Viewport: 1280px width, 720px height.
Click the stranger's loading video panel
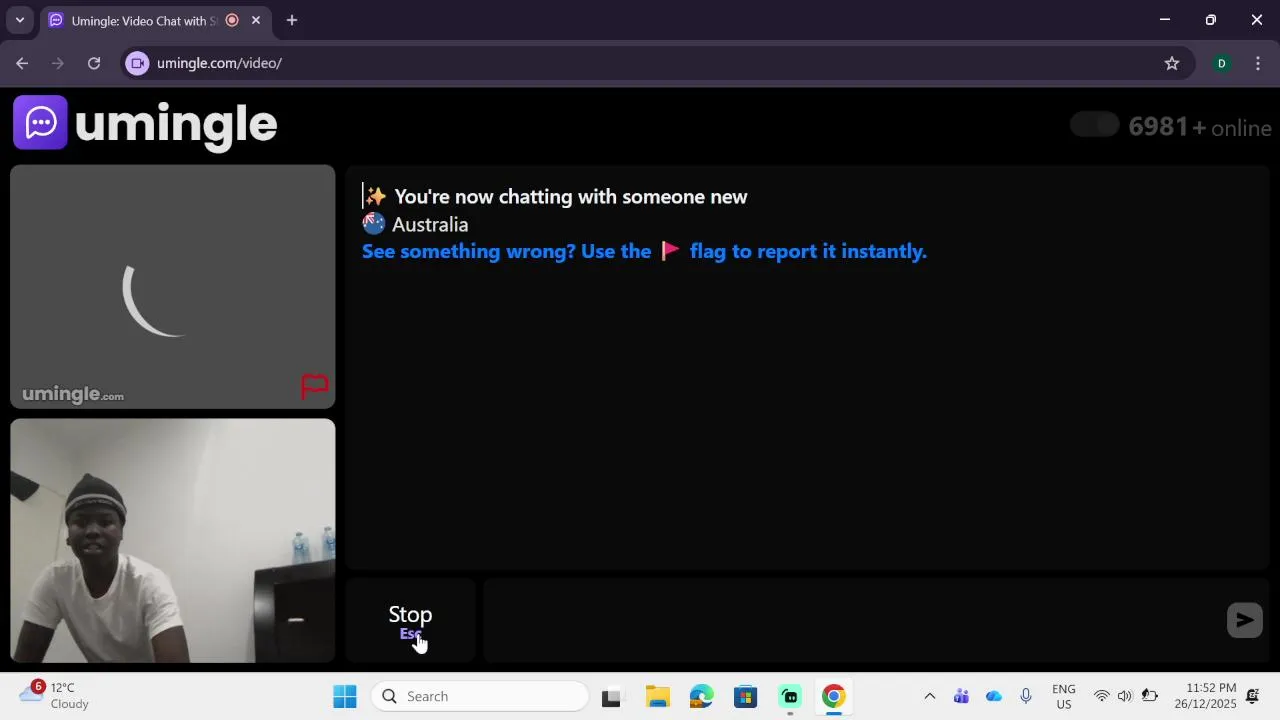(173, 287)
